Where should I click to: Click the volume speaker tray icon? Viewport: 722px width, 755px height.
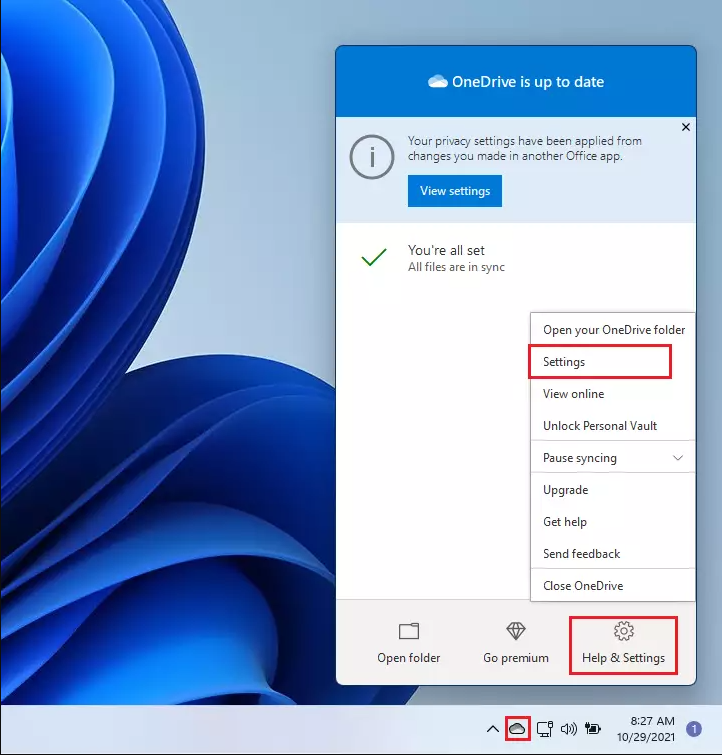[568, 729]
